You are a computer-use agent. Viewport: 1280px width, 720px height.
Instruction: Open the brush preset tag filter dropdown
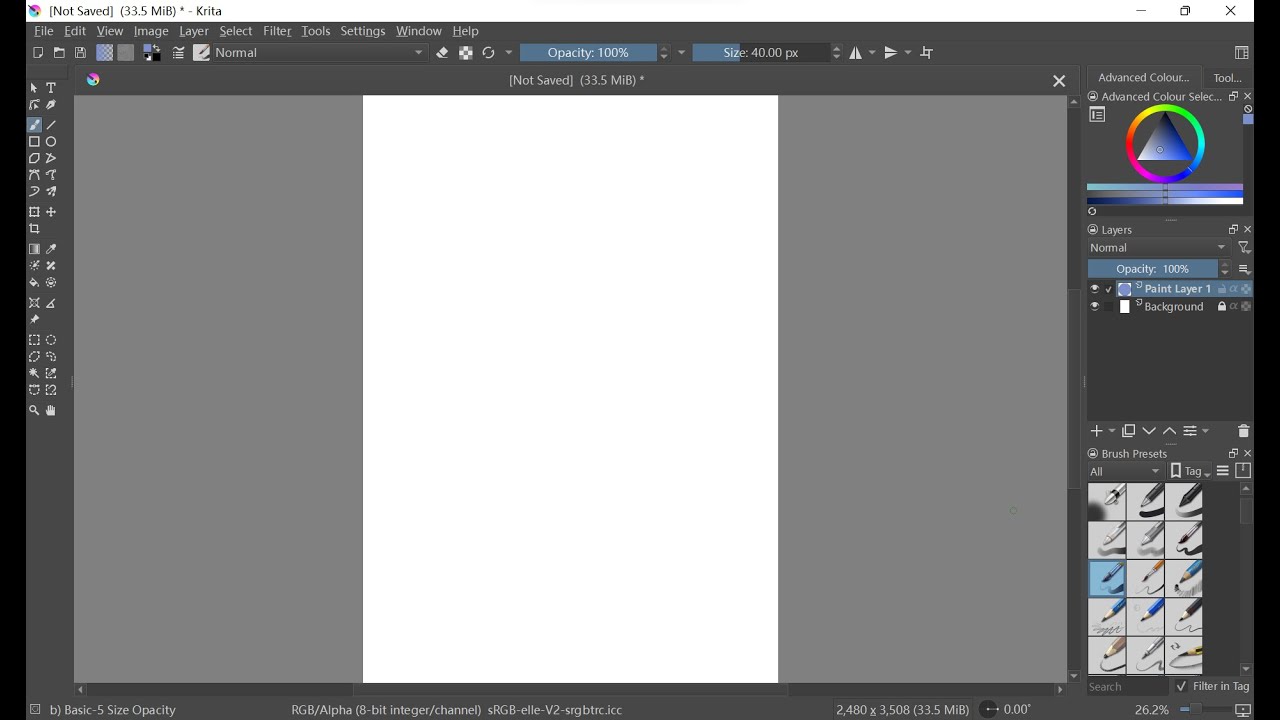(x=1126, y=472)
